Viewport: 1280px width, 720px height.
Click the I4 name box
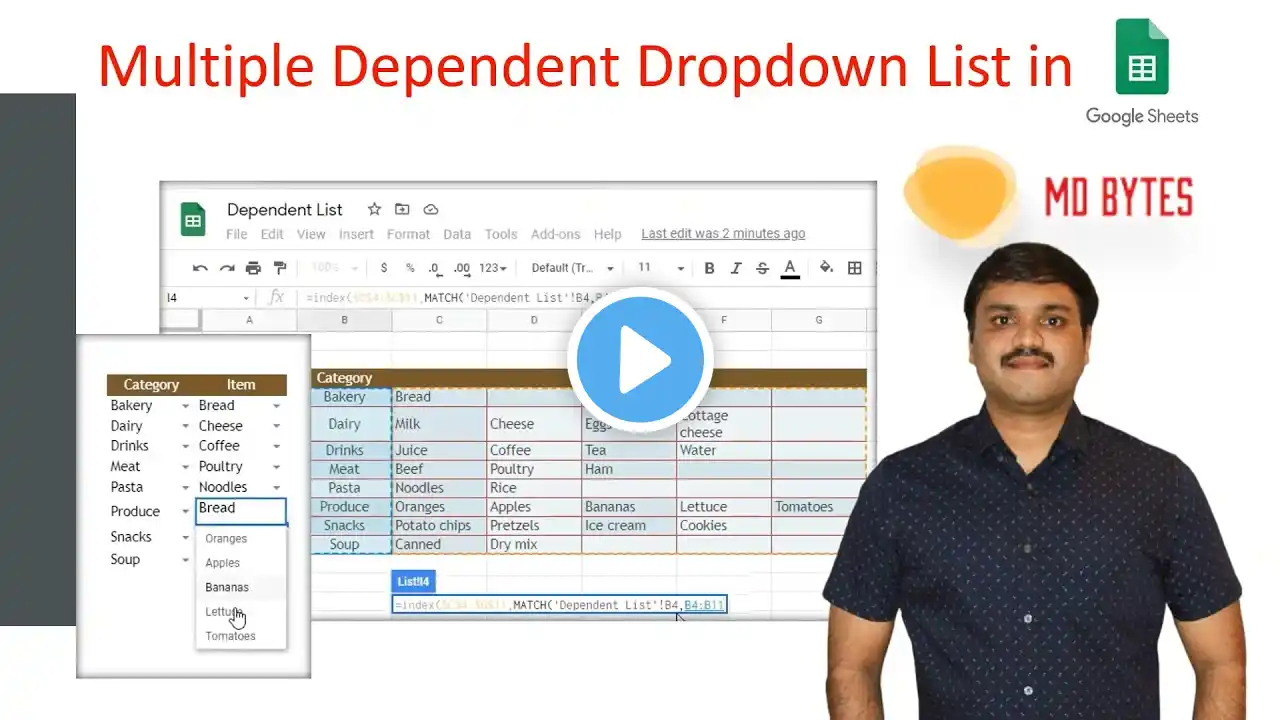tap(206, 298)
